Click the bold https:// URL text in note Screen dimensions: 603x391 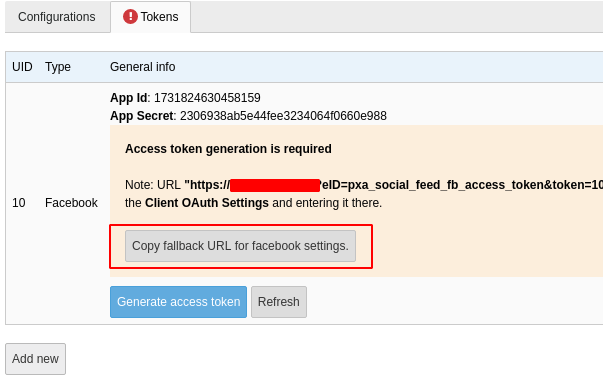[x=207, y=185]
